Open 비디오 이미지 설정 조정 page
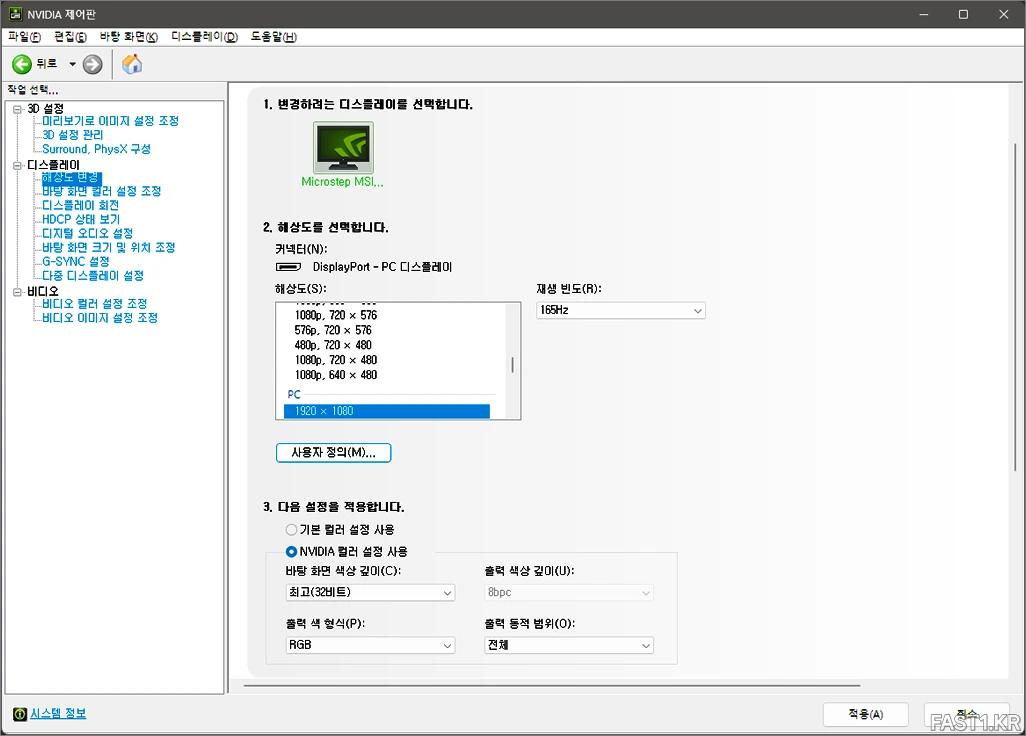 [100, 318]
